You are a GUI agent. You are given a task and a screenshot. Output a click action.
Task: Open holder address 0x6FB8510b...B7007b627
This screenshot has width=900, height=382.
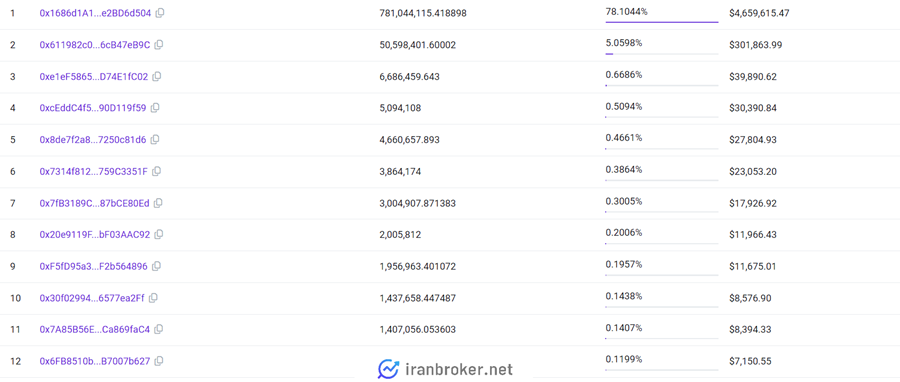click(x=95, y=361)
